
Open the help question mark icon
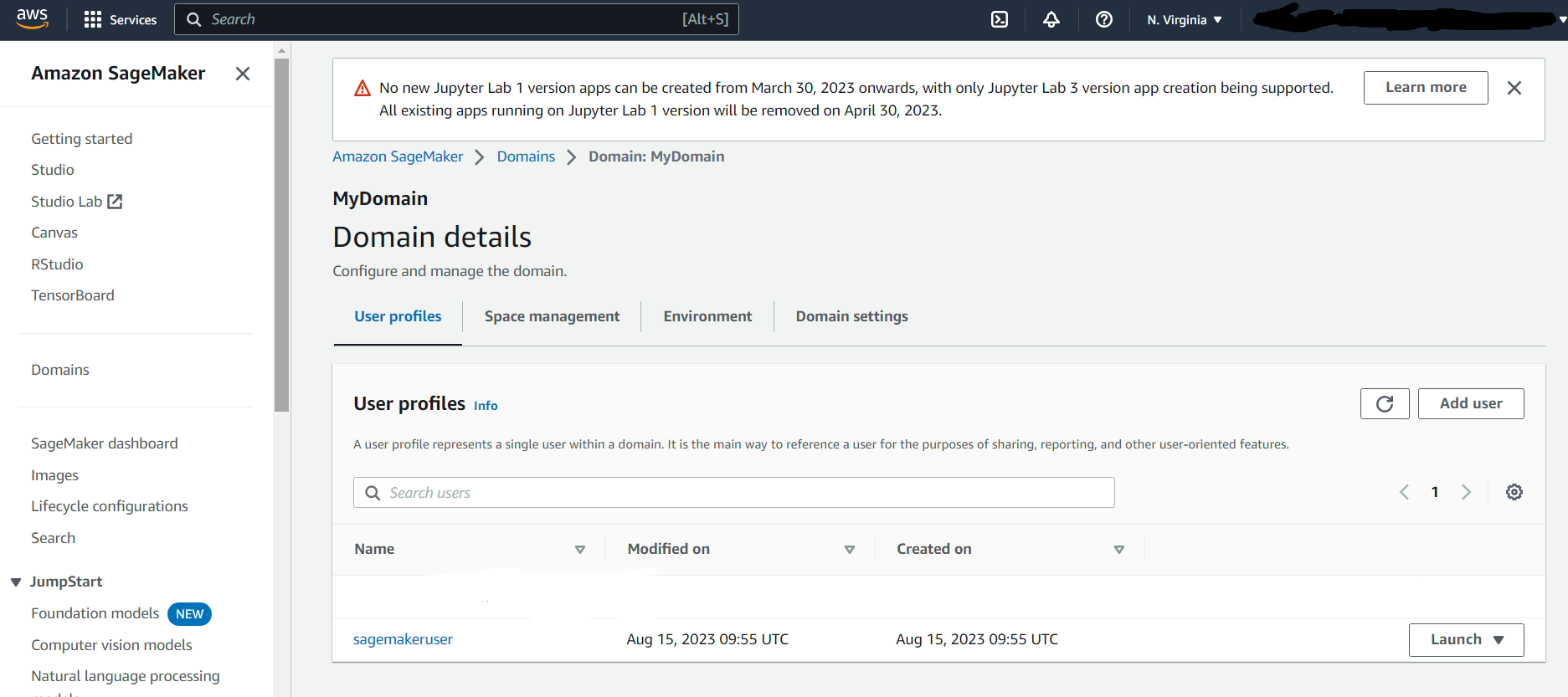(1104, 19)
